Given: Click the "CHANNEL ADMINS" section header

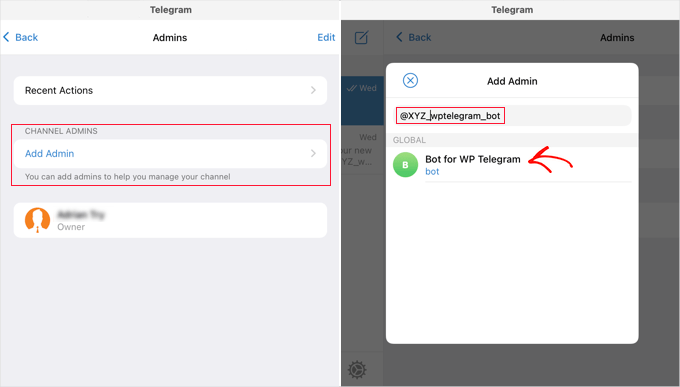Looking at the screenshot, I should pos(61,131).
